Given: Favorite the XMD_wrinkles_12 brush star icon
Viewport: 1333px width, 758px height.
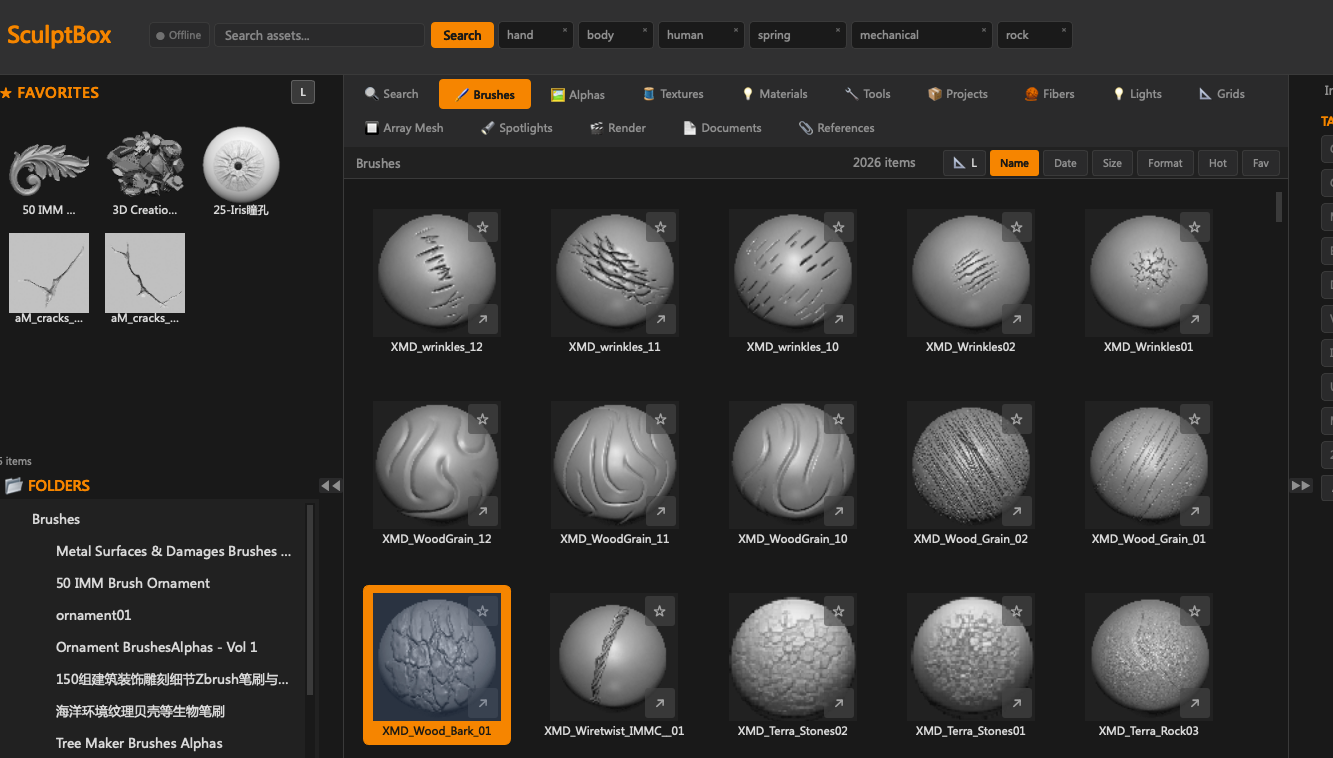Looking at the screenshot, I should (482, 227).
